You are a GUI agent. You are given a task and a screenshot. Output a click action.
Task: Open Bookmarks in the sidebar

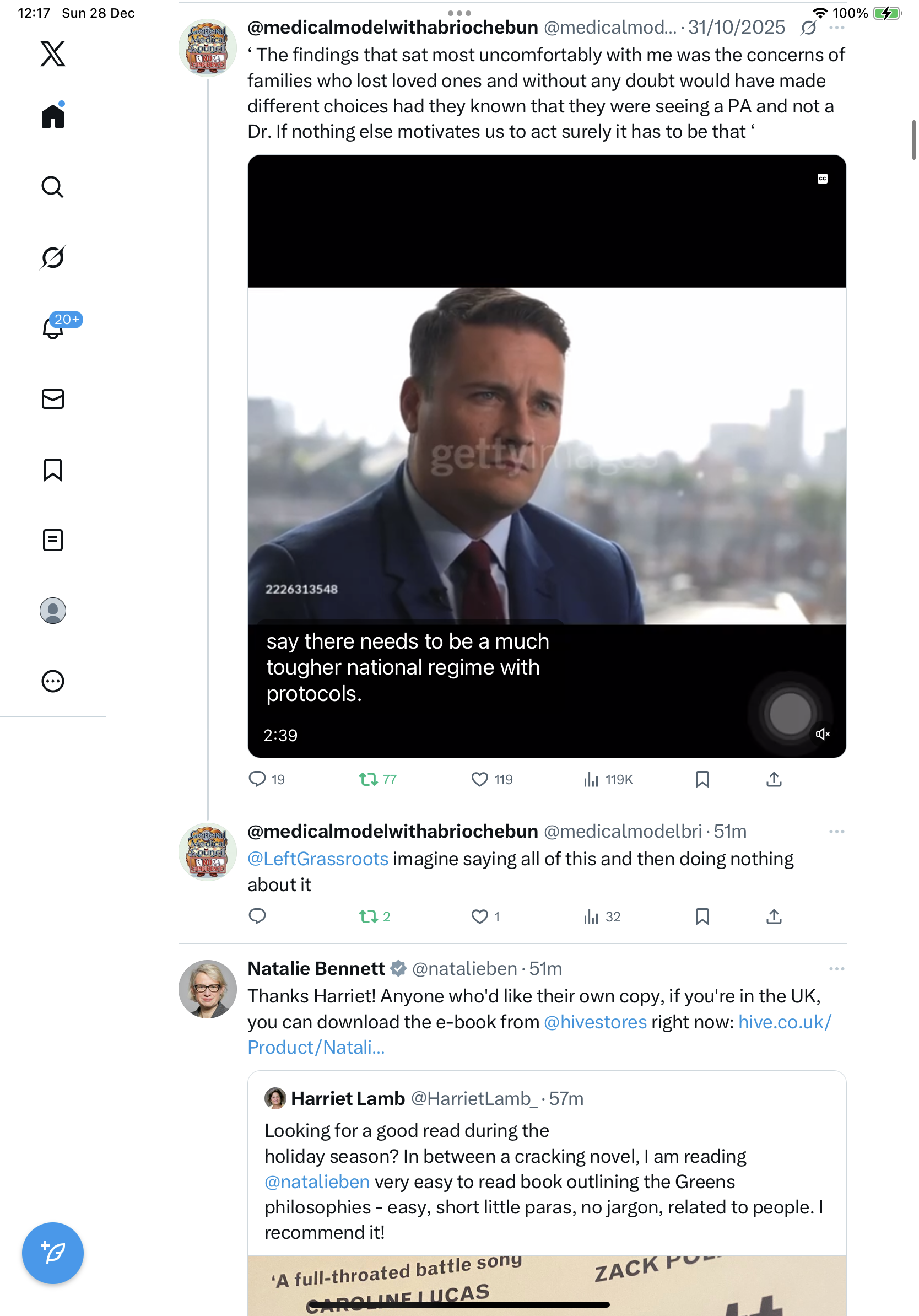pyautogui.click(x=53, y=470)
